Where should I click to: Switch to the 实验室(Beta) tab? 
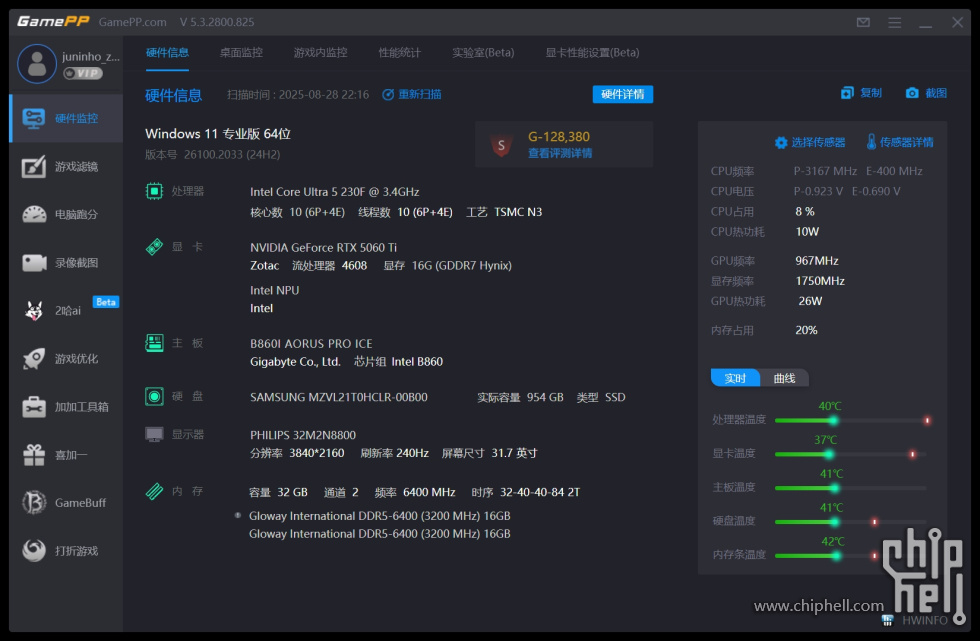click(483, 52)
